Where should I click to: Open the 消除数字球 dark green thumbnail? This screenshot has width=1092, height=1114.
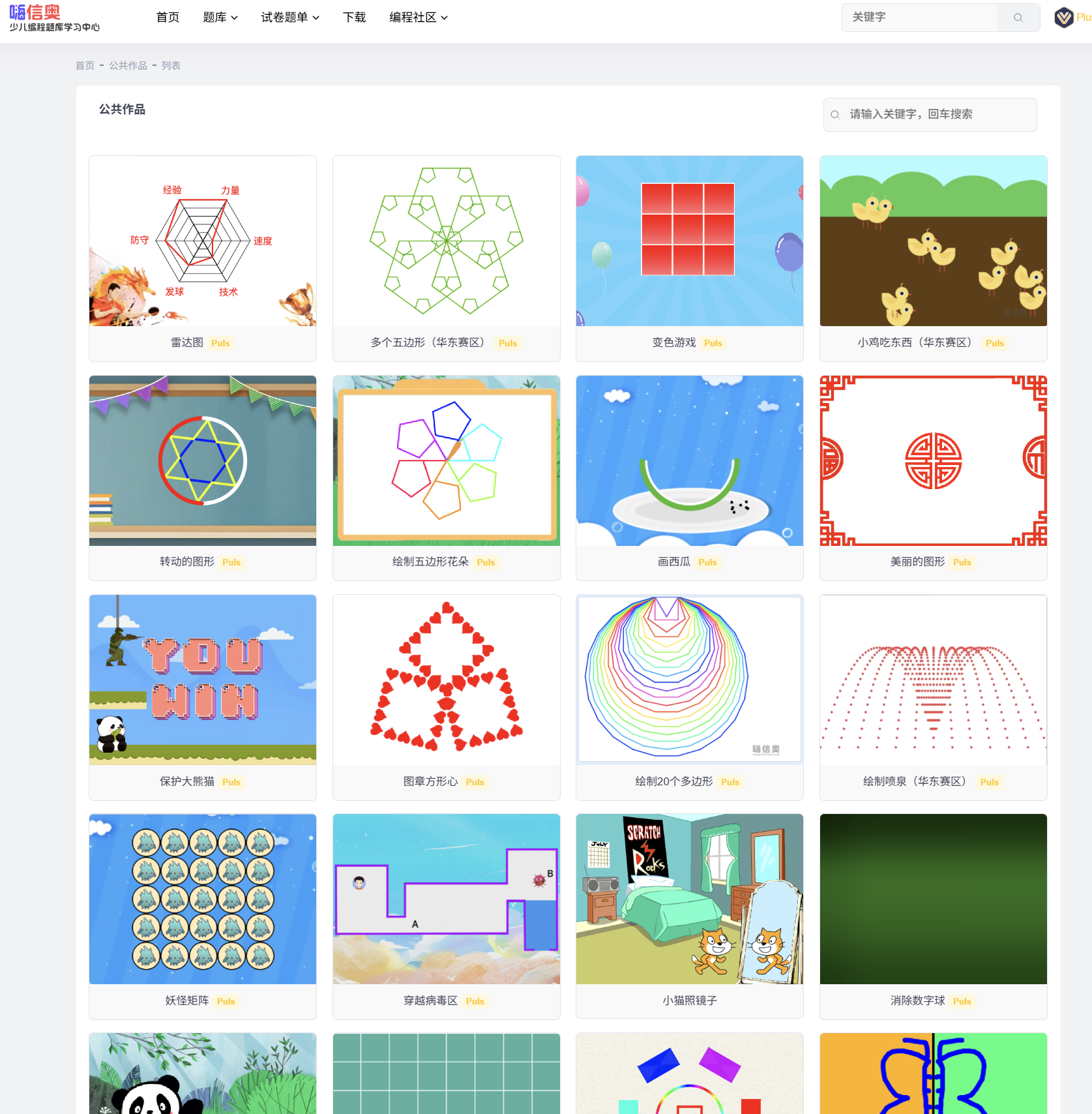click(x=934, y=899)
